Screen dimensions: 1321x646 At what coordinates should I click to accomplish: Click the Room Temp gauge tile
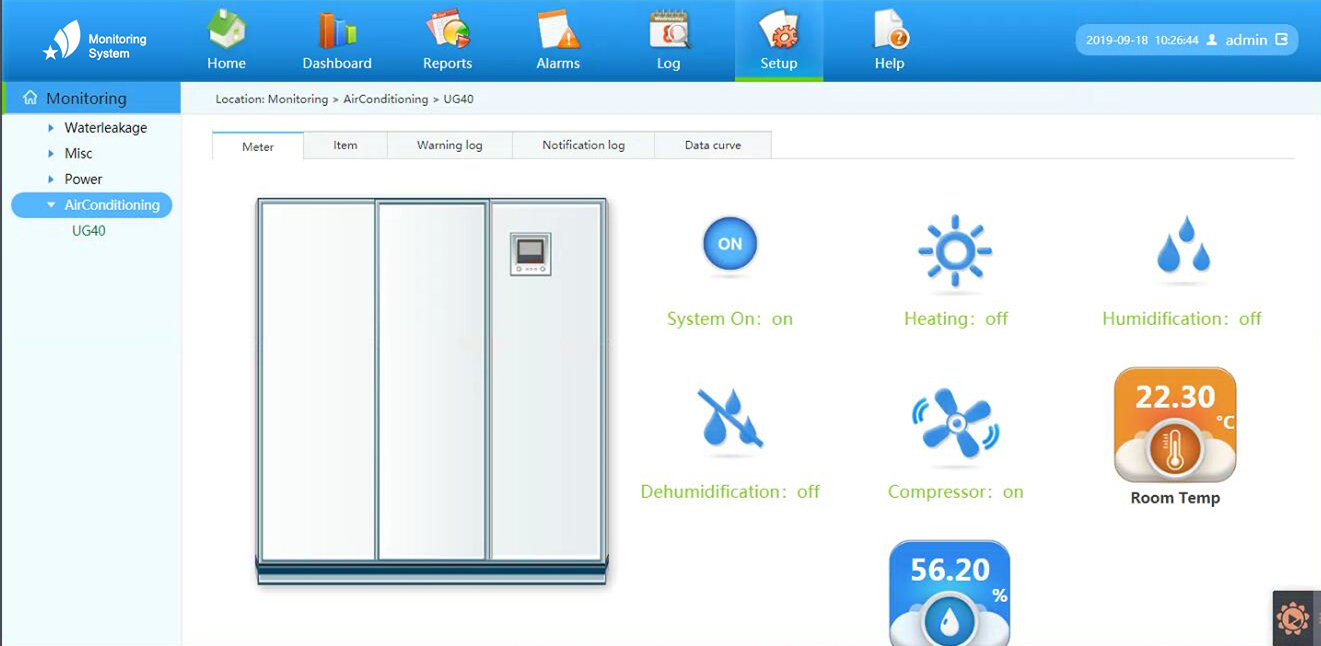[x=1175, y=426]
